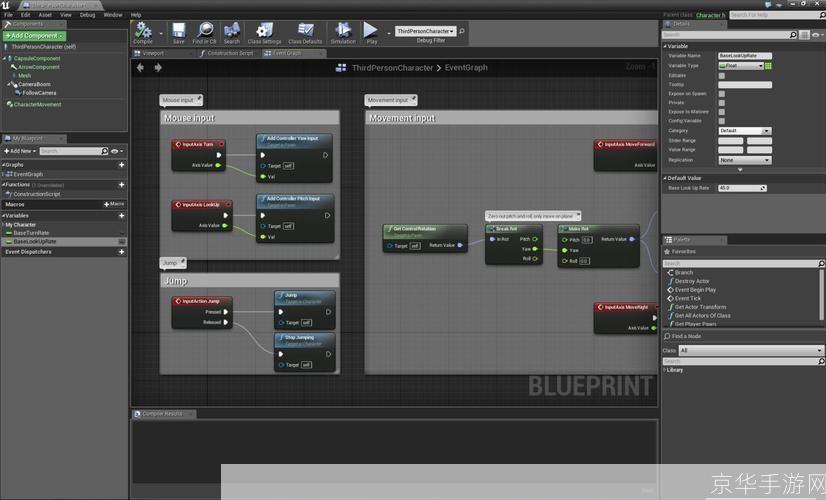
Task: Open the Add New dropdown in My Blueprint
Action: (21, 151)
